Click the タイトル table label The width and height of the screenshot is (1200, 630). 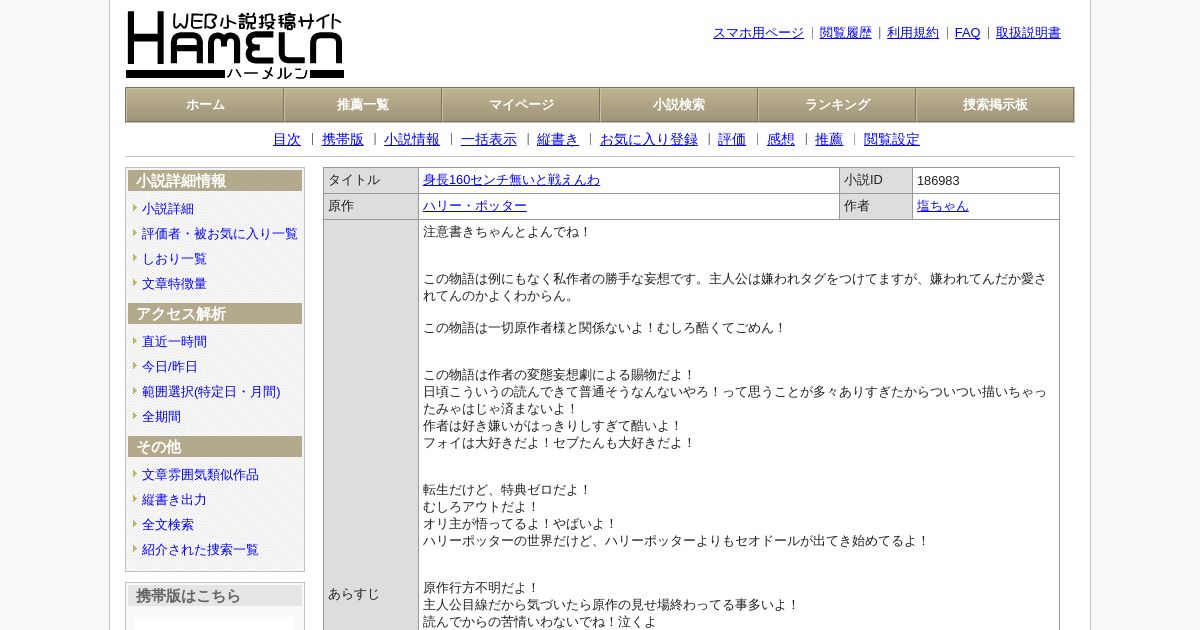[x=354, y=180]
